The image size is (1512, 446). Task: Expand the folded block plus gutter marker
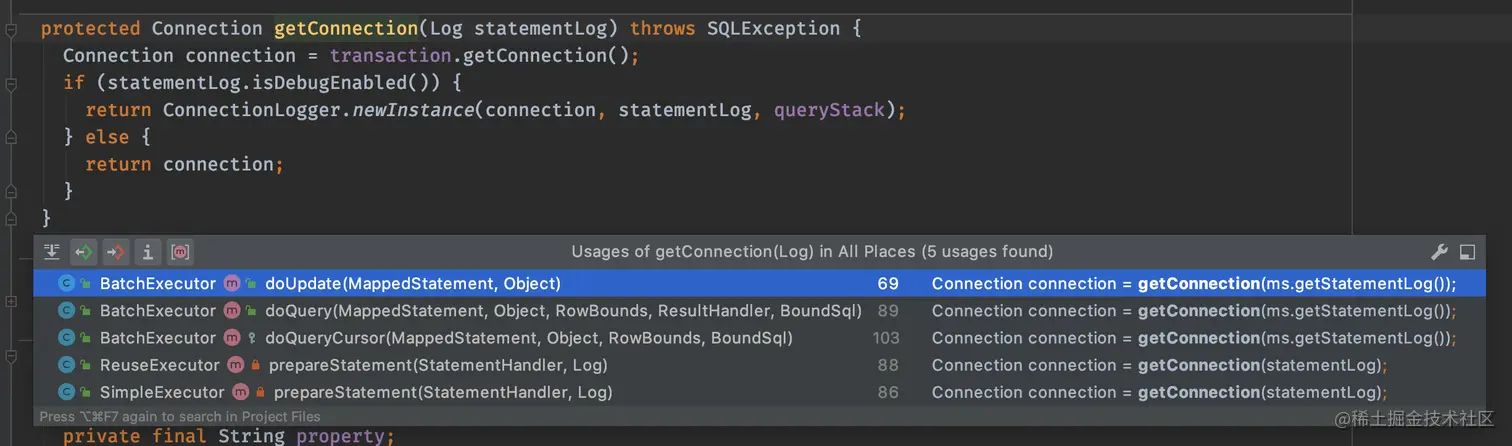[11, 301]
